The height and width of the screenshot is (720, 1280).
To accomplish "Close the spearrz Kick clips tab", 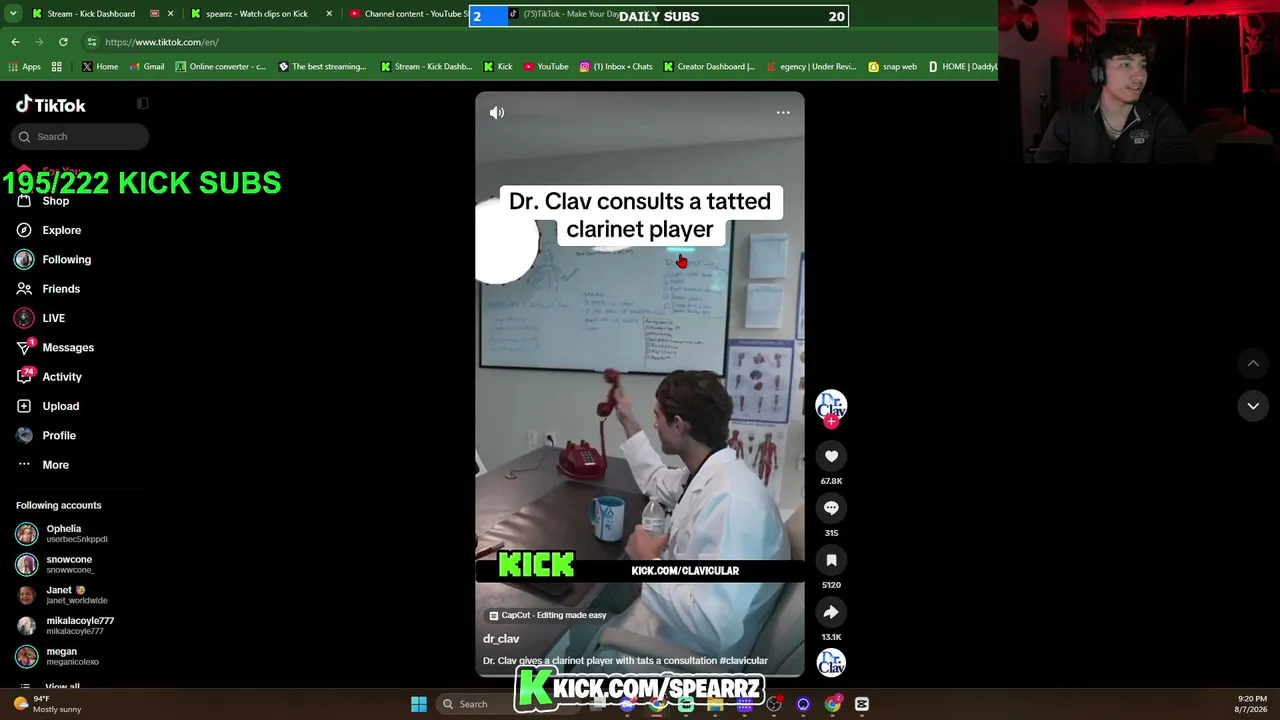I will (x=329, y=14).
